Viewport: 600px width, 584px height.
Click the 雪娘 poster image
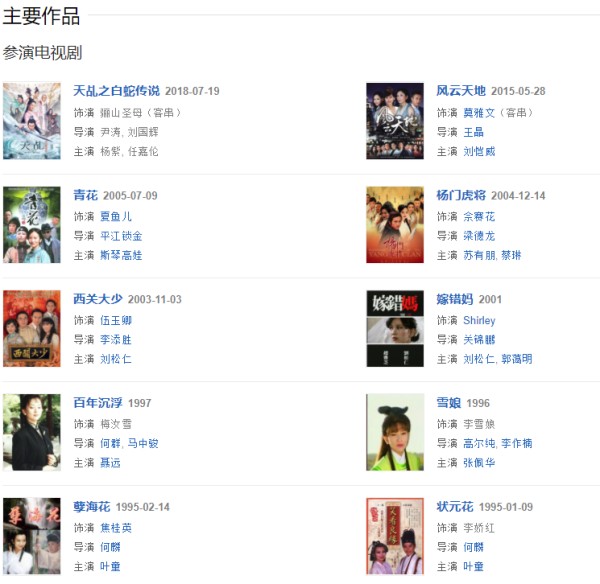[395, 432]
